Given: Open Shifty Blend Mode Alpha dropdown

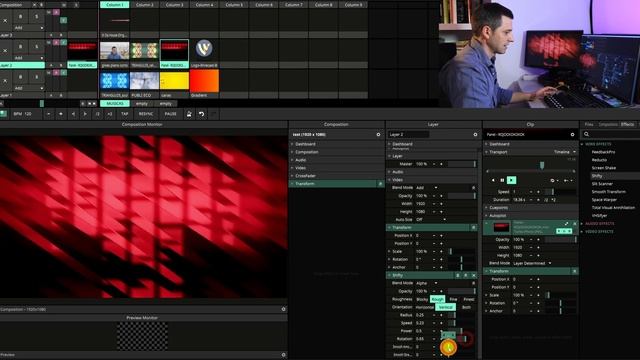Looking at the screenshot, I should pyautogui.click(x=427, y=283).
